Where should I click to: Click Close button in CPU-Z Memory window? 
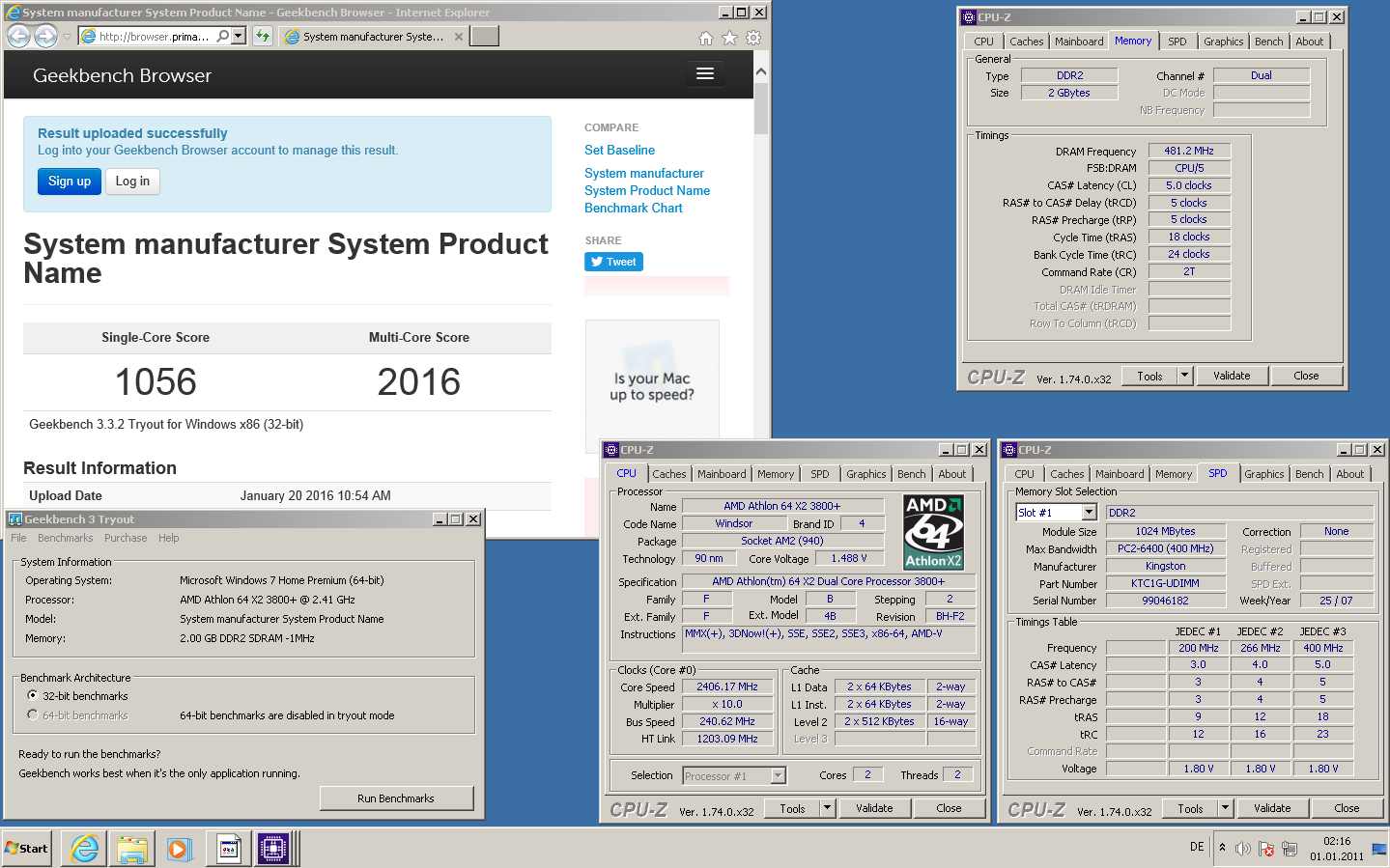(x=1306, y=376)
